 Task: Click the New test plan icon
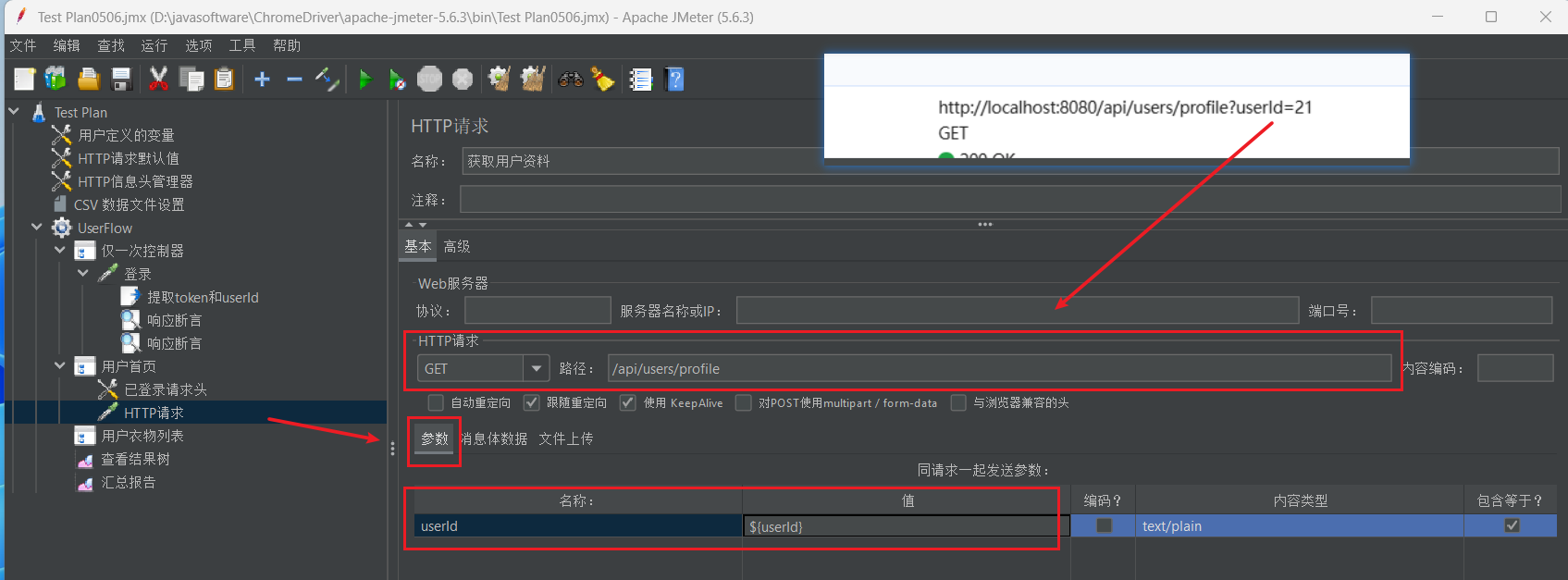click(25, 80)
